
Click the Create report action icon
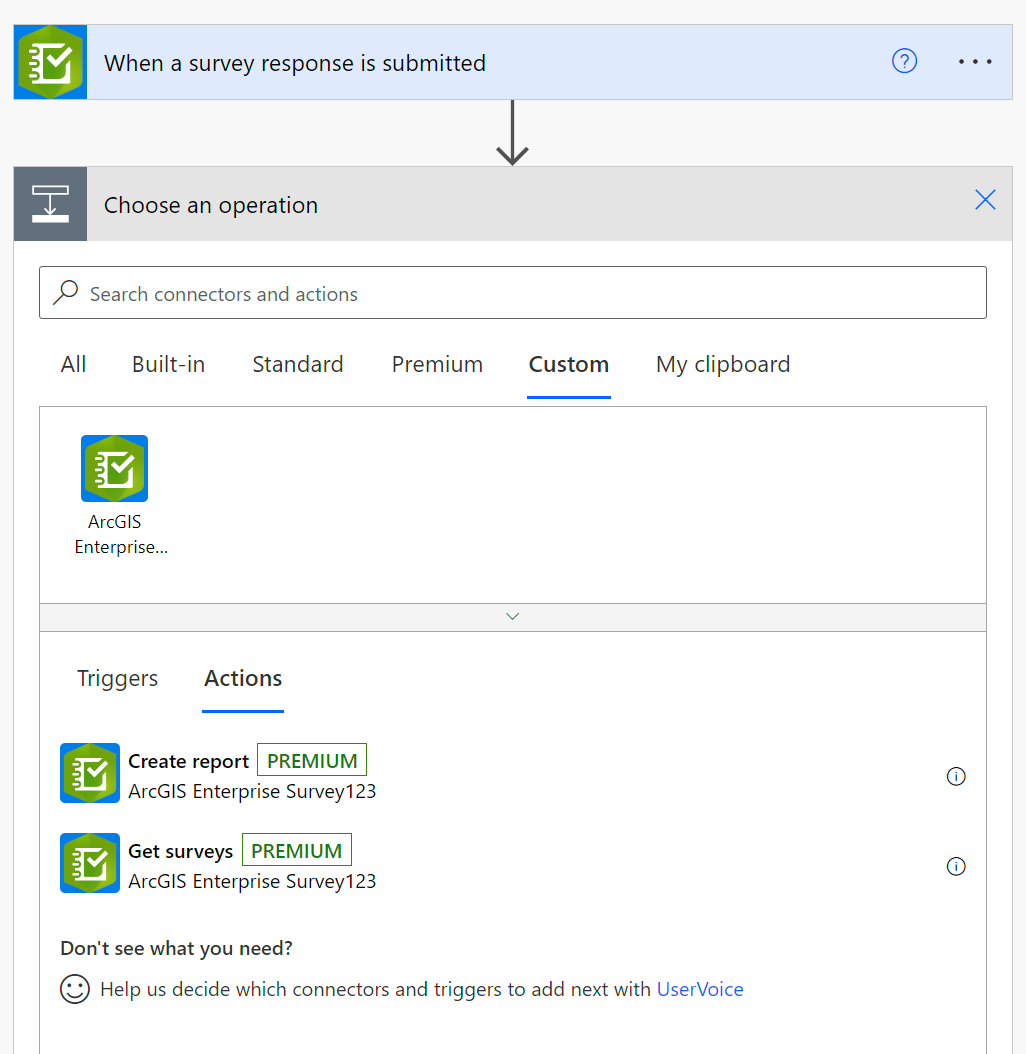click(x=89, y=773)
